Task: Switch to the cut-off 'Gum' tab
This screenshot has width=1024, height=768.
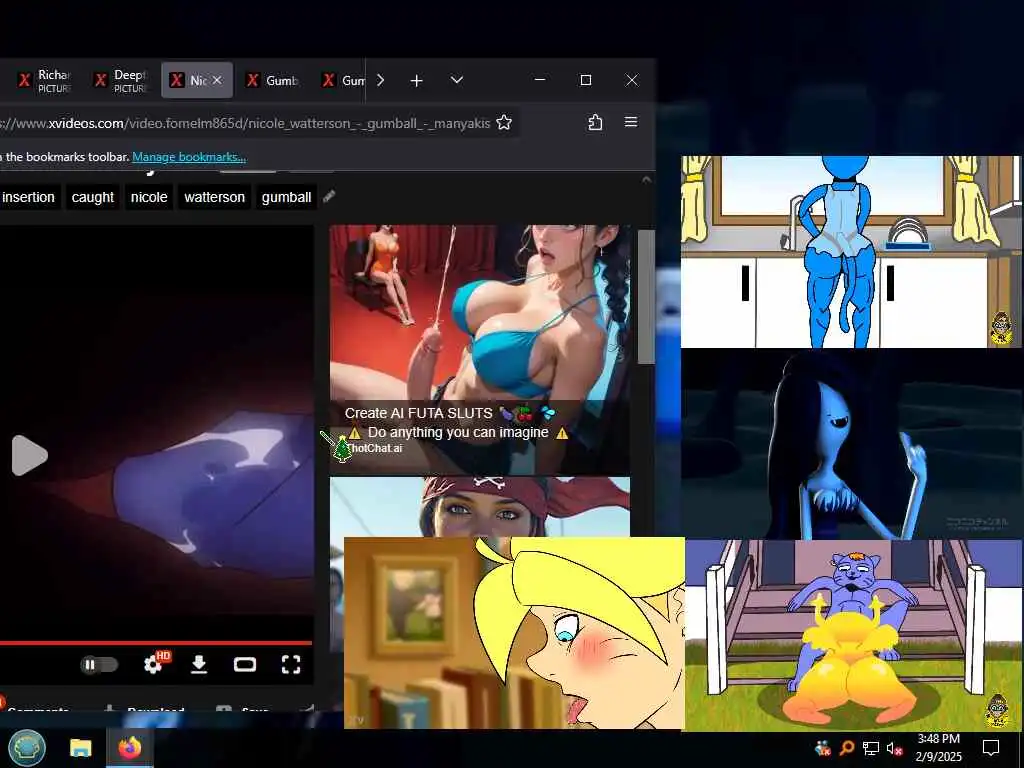Action: [x=343, y=80]
